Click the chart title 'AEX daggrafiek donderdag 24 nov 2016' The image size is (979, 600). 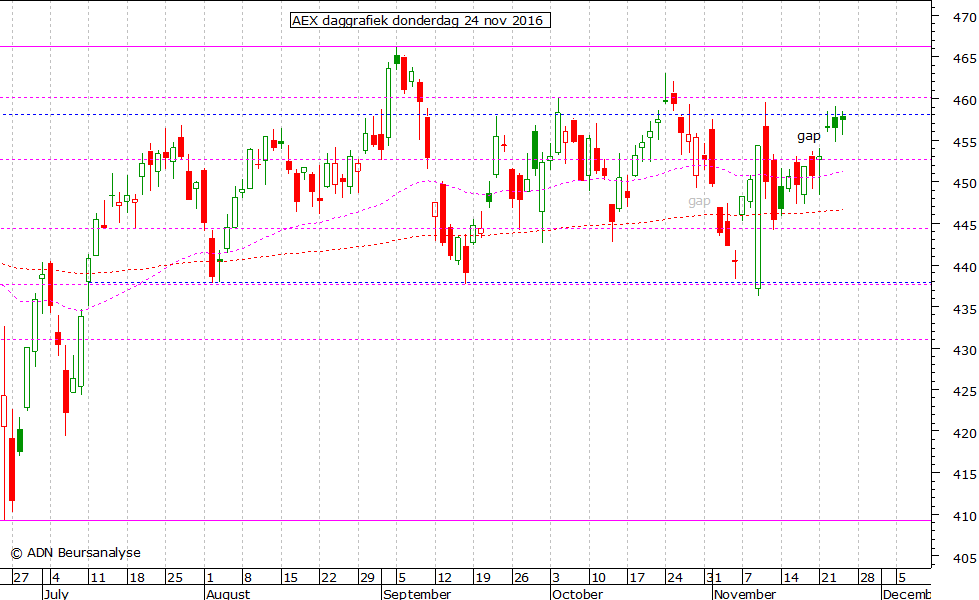click(420, 21)
